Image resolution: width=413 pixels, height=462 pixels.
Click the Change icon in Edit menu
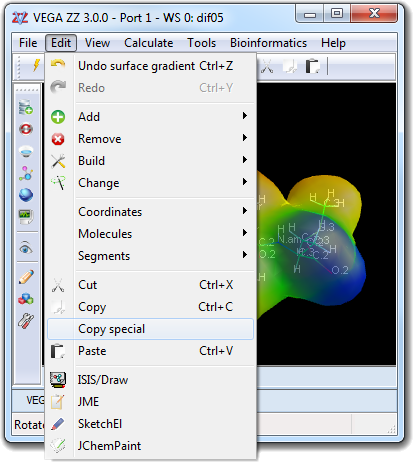[58, 183]
